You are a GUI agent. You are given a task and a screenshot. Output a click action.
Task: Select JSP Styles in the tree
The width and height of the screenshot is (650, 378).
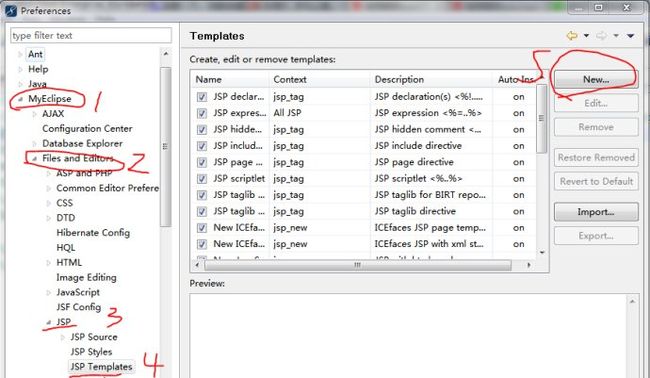click(x=91, y=352)
